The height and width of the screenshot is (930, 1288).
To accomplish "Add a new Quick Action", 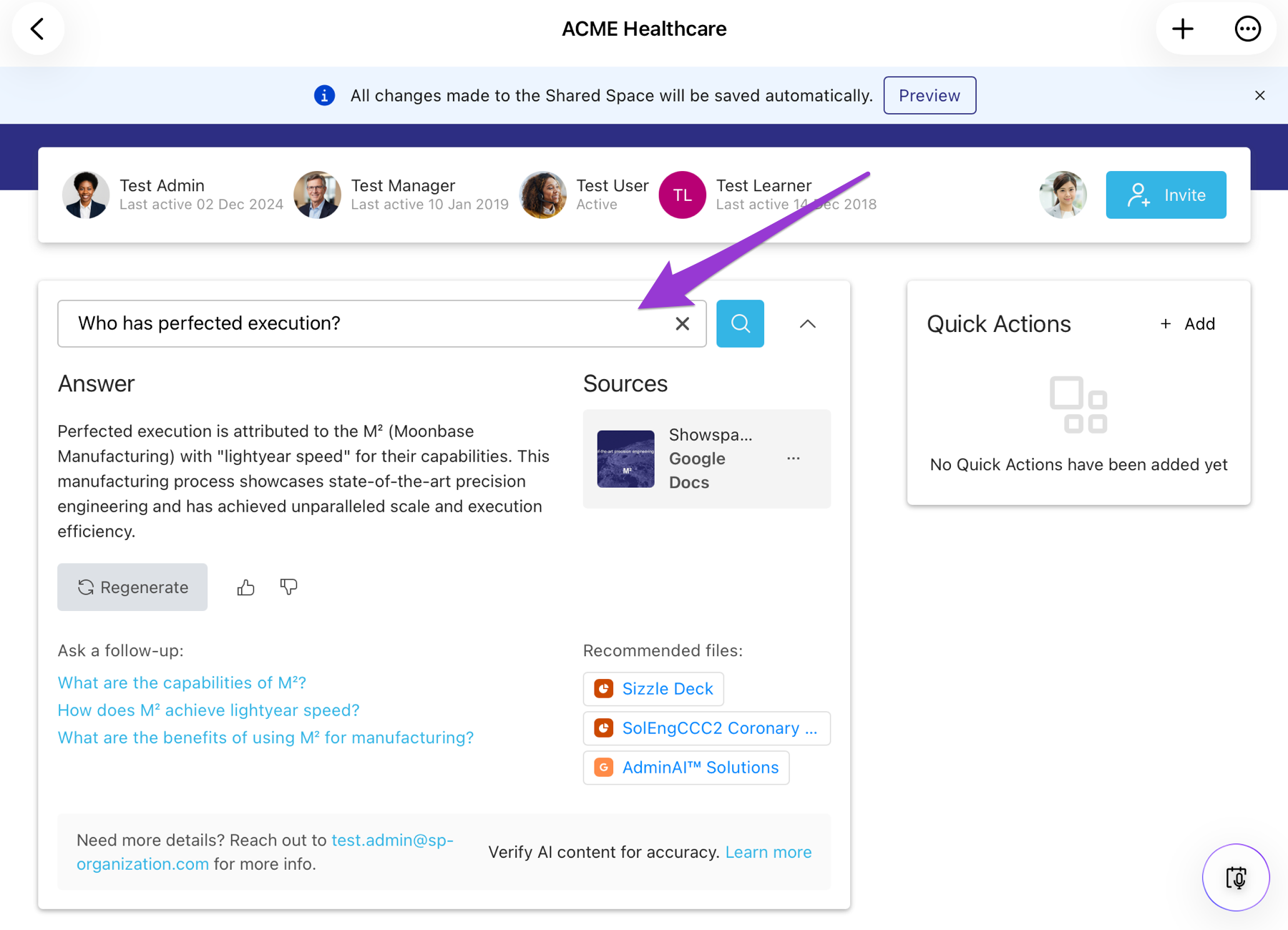I will pyautogui.click(x=1187, y=323).
